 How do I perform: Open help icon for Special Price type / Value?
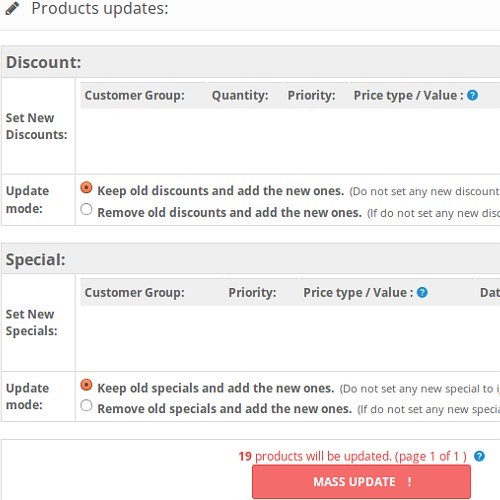[x=422, y=292]
